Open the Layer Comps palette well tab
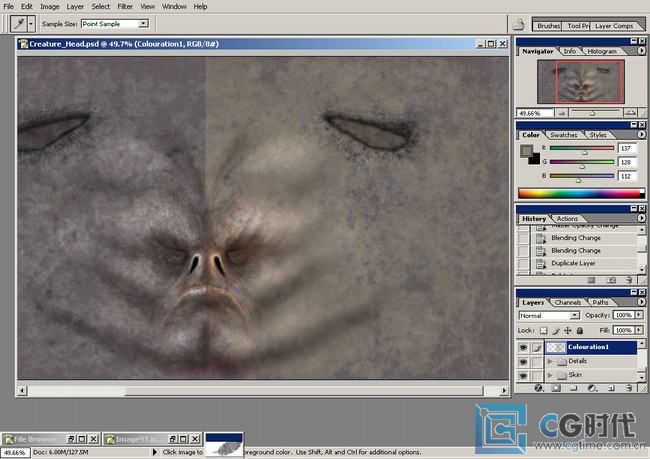 614,26
